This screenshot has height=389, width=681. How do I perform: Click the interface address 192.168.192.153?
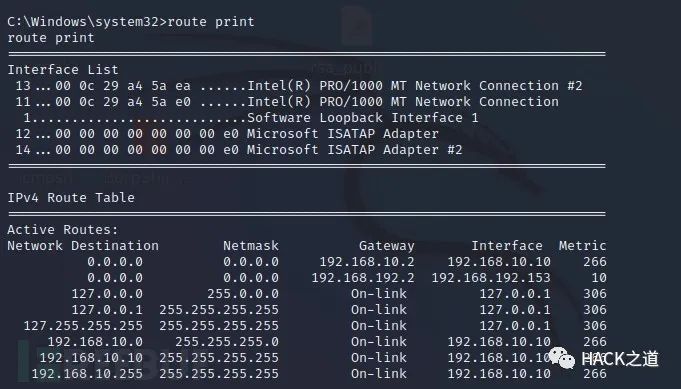(x=491, y=277)
